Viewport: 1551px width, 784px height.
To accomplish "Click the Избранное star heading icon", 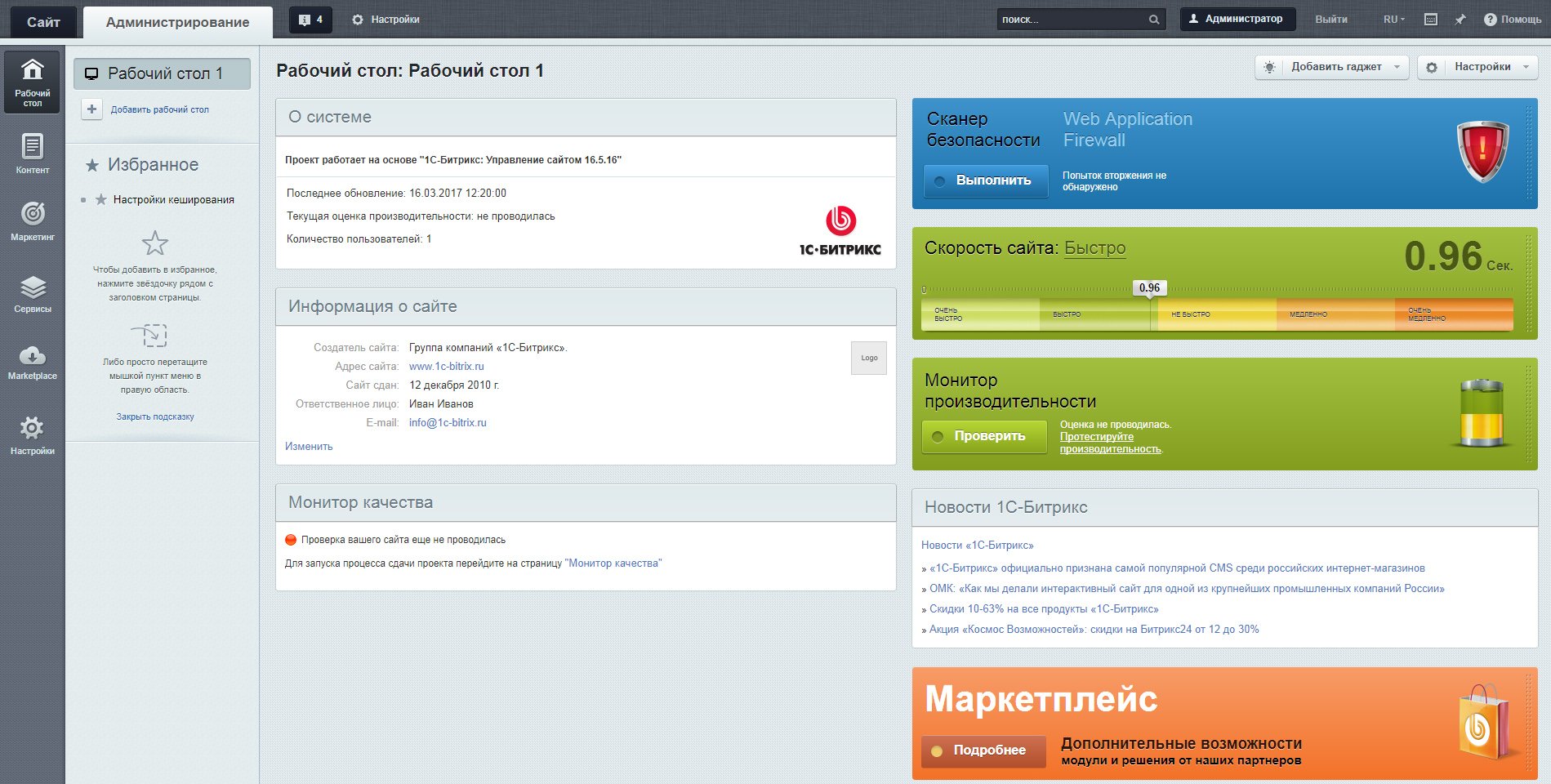I will tap(92, 165).
